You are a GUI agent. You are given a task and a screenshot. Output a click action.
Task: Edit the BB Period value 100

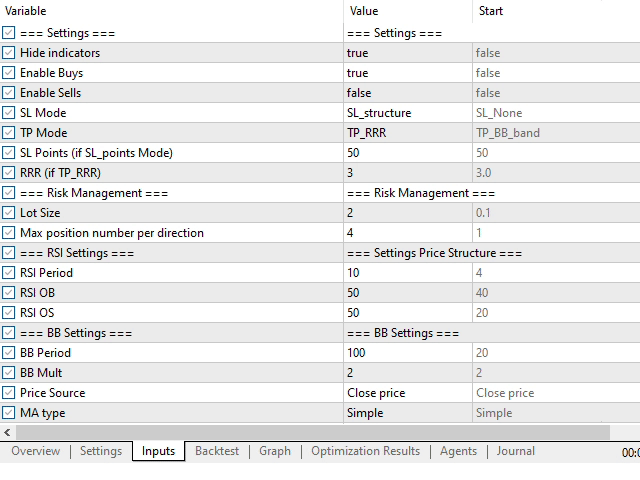point(408,353)
